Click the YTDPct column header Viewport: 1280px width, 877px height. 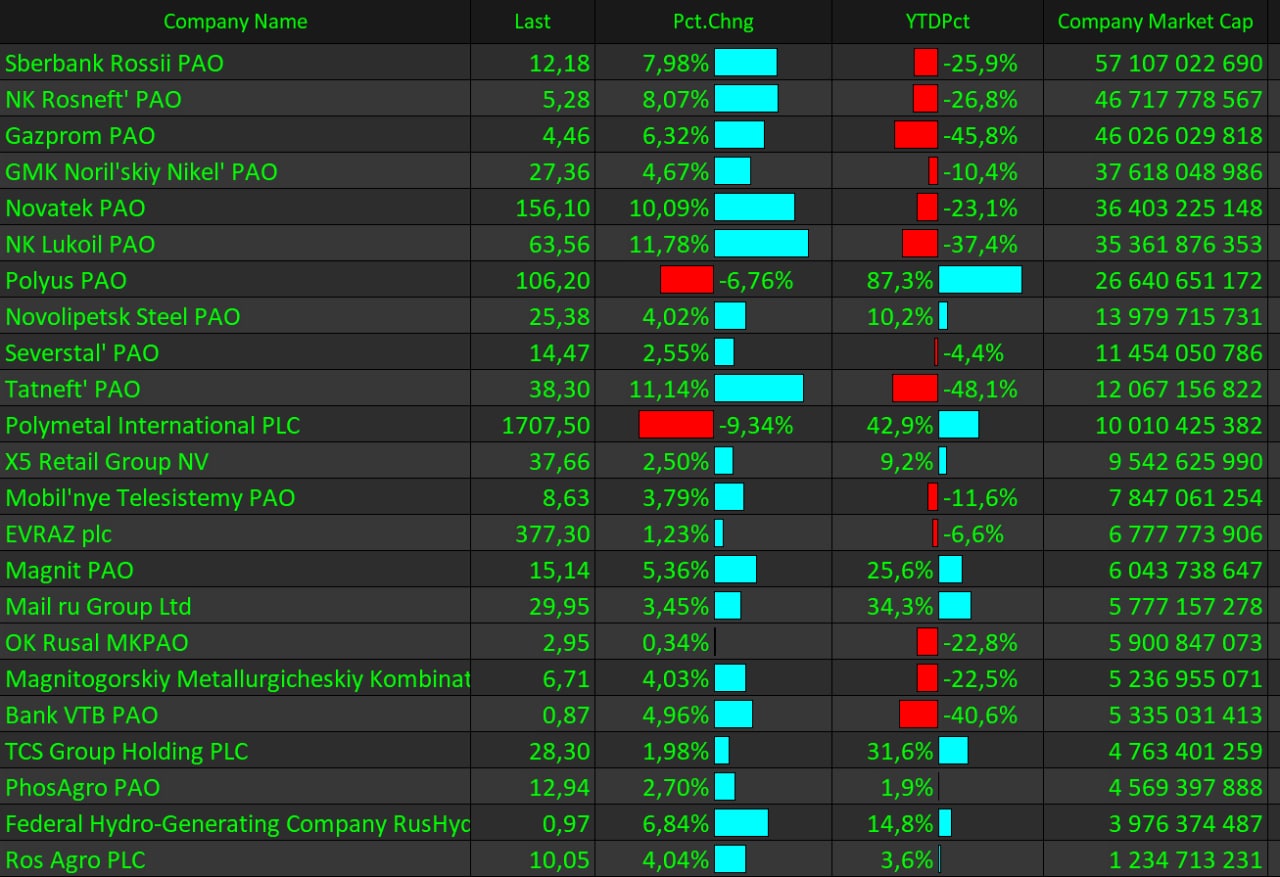[x=937, y=21]
